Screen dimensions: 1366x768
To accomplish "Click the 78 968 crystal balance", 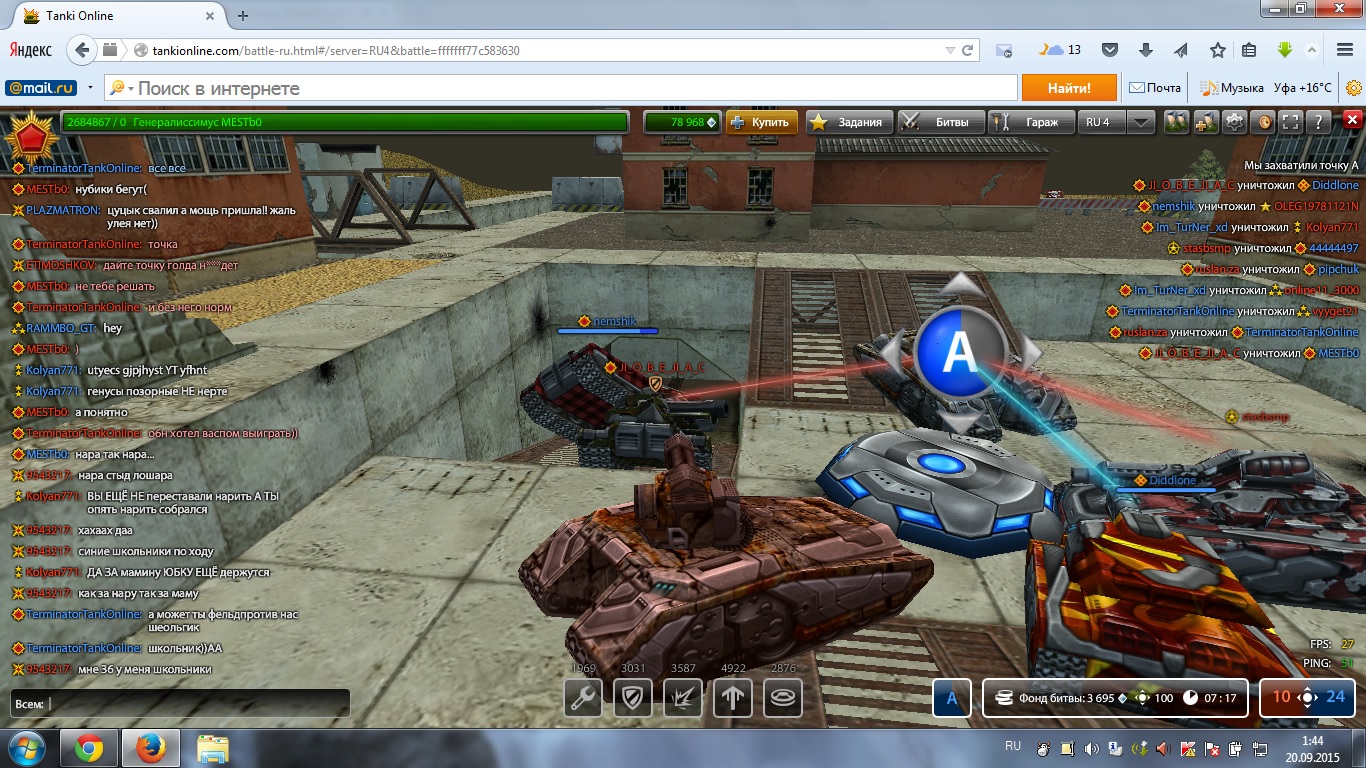I will [x=682, y=122].
